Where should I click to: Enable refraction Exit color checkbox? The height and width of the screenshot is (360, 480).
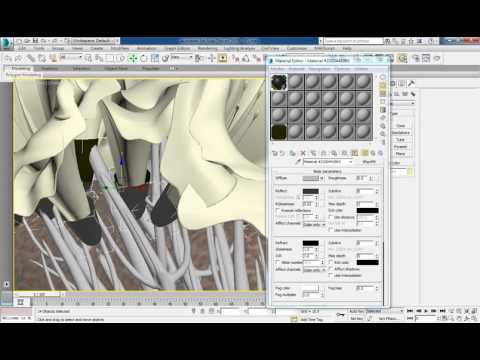coord(331,262)
